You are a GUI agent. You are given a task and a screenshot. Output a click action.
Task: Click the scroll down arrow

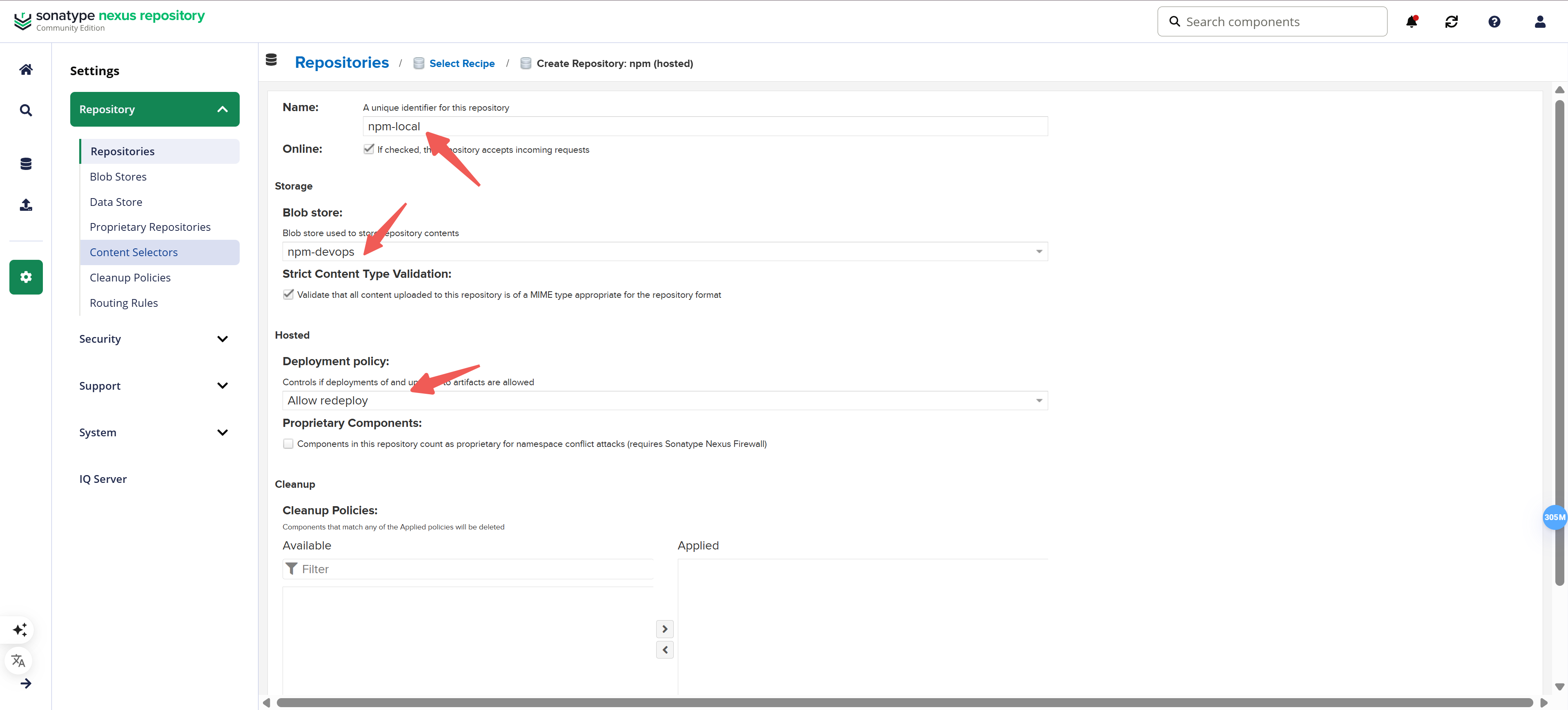pos(1559,687)
